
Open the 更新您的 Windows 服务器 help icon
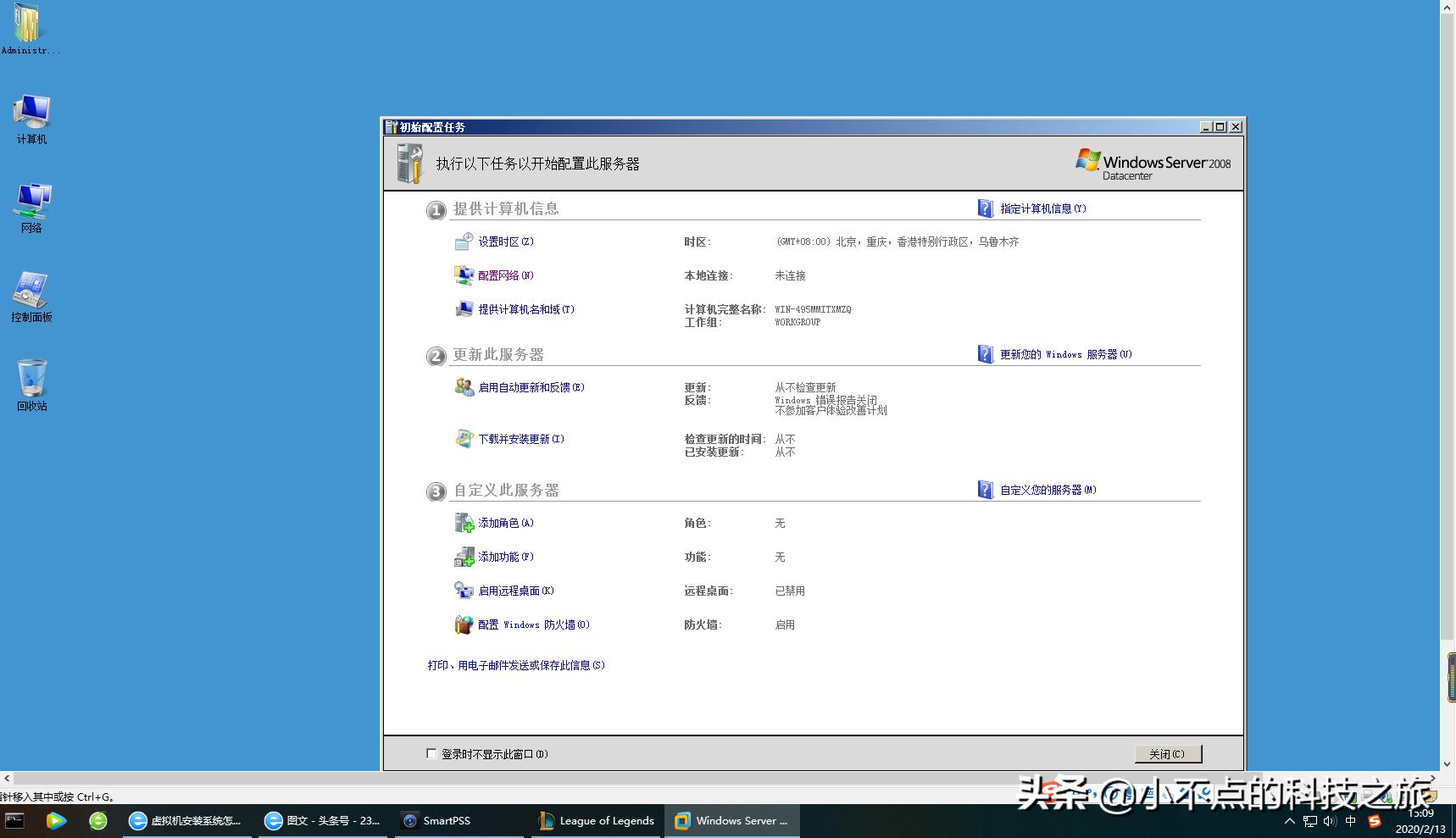pos(985,354)
